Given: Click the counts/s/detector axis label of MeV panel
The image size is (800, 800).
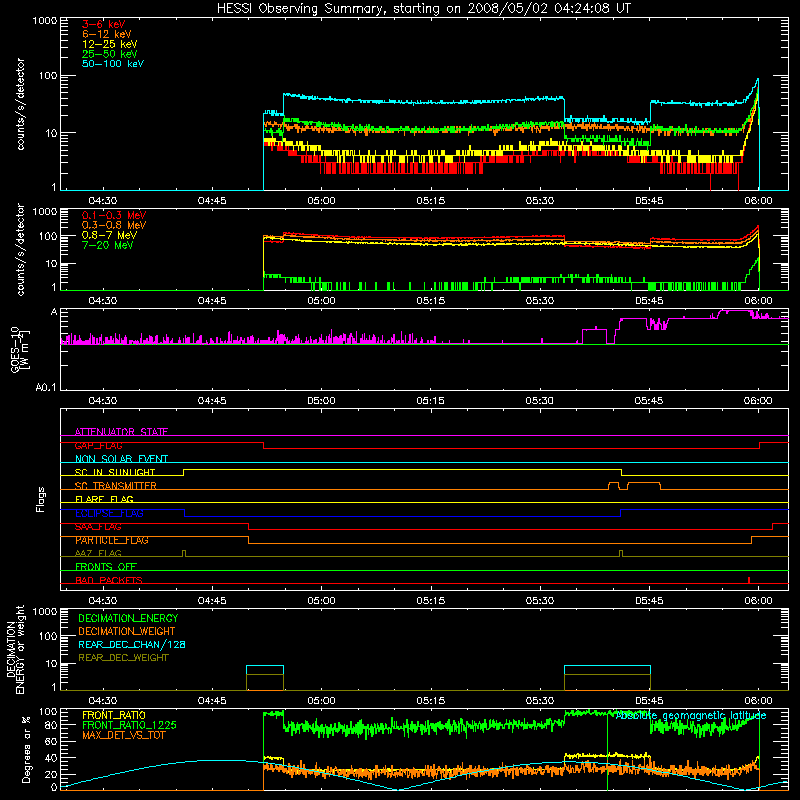Looking at the screenshot, I should (x=20, y=249).
